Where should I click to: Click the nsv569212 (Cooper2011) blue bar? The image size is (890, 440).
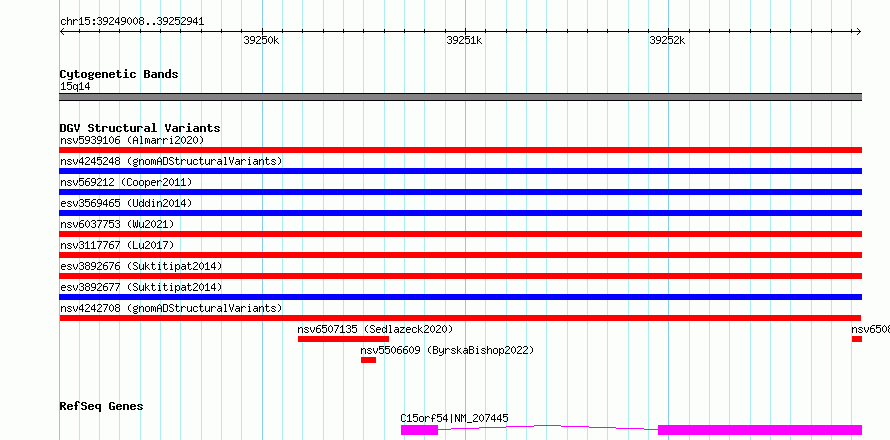pos(460,192)
